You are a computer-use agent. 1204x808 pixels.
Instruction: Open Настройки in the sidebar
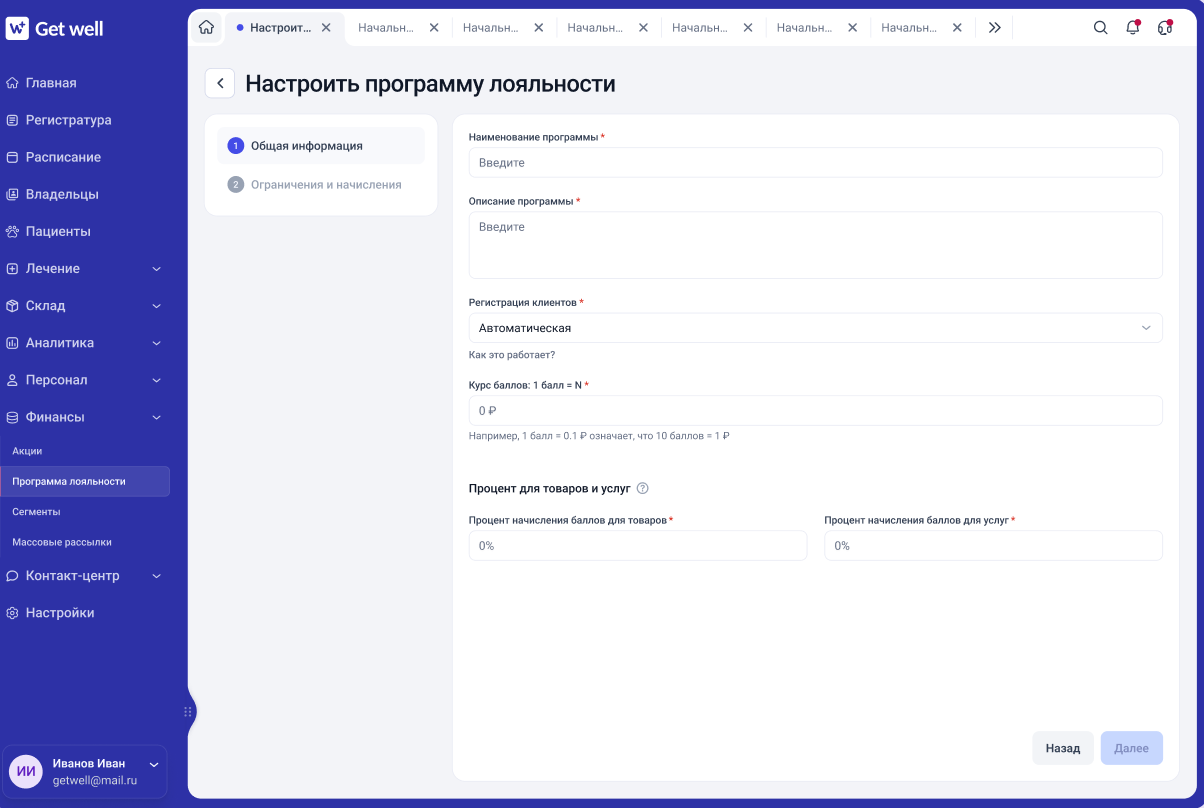point(60,613)
